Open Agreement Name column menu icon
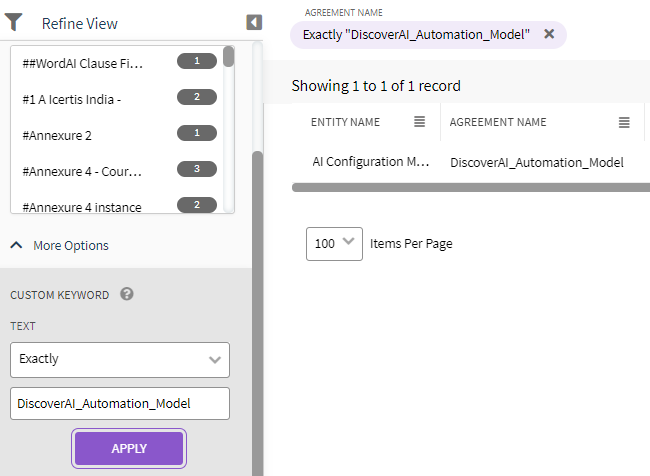Screen dimensions: 650x476 coord(624,122)
